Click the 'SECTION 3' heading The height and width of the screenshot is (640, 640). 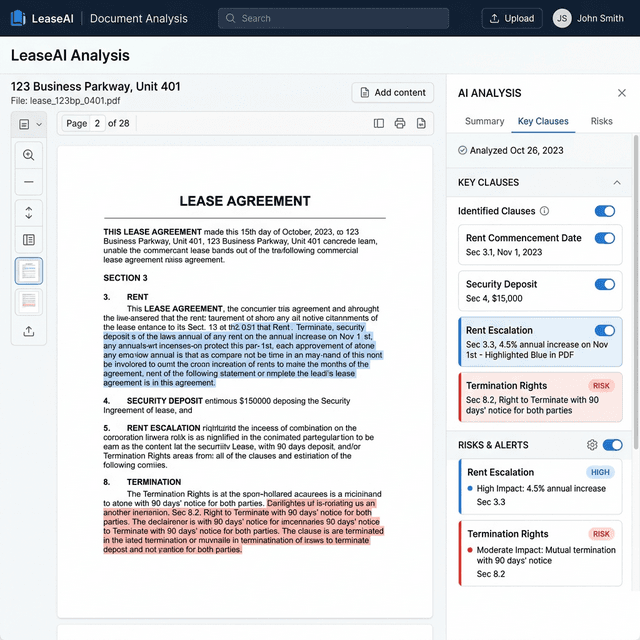click(x=125, y=278)
